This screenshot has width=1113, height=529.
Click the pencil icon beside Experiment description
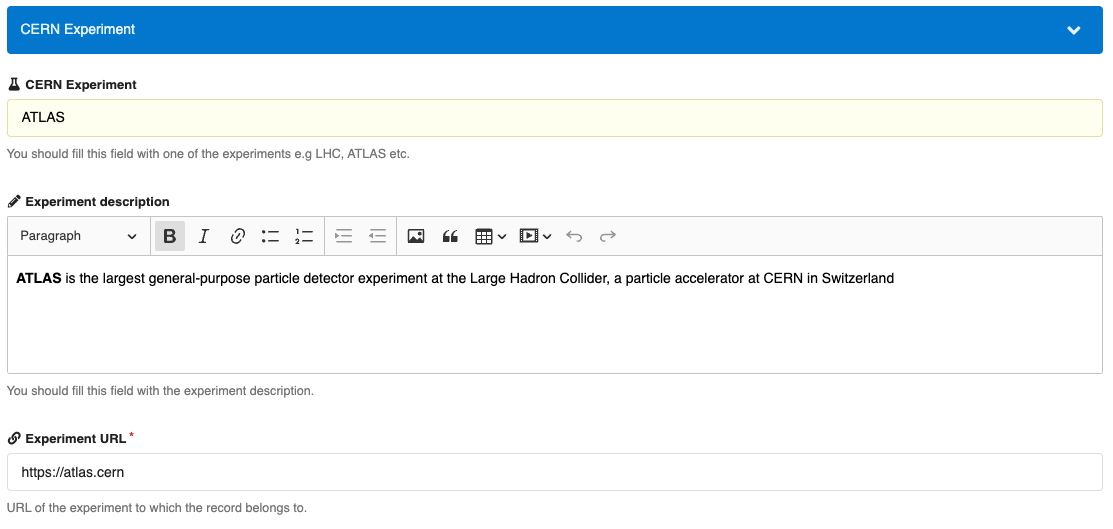[13, 202]
